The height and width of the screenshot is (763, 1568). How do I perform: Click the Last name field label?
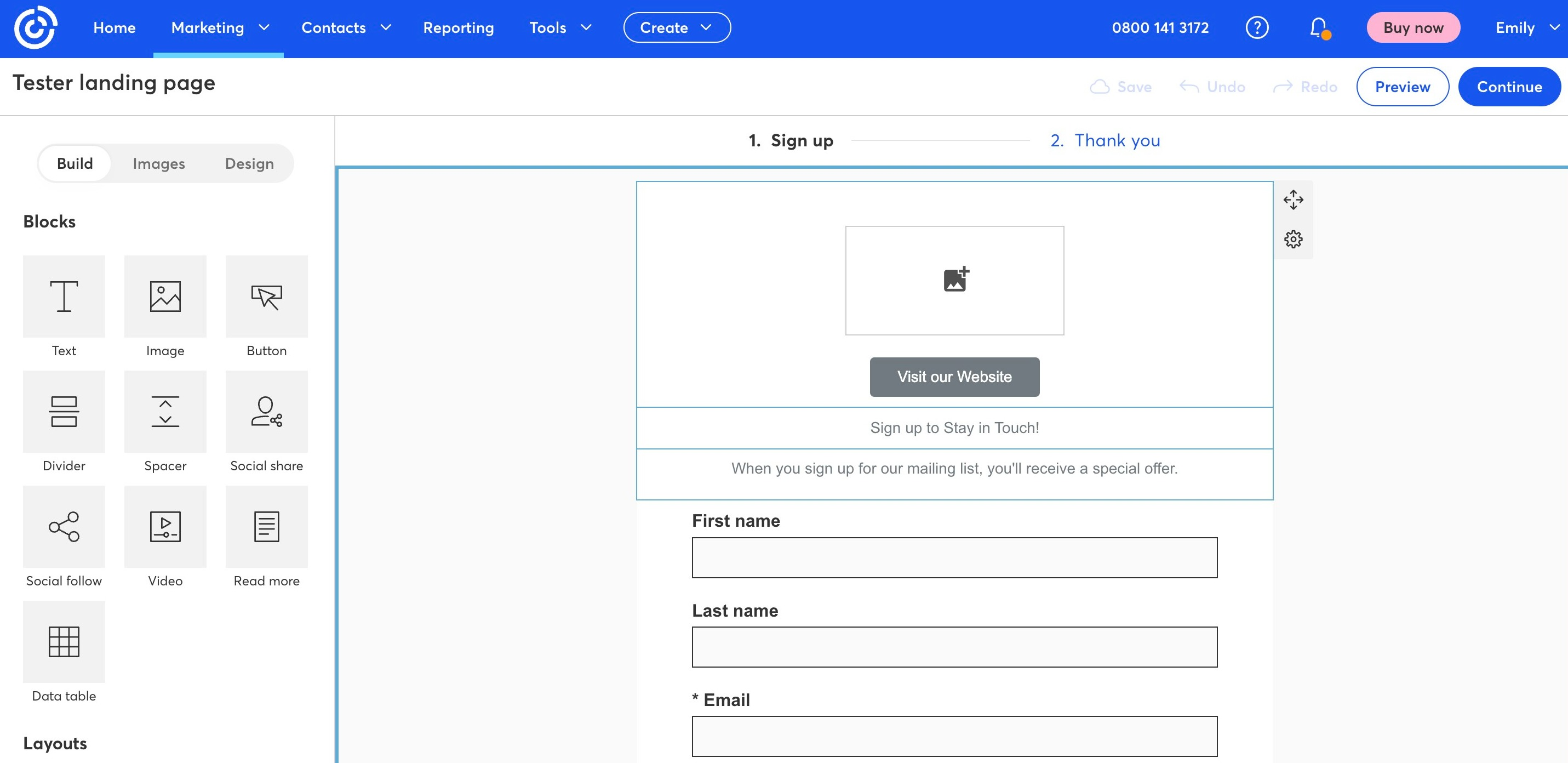click(735, 610)
